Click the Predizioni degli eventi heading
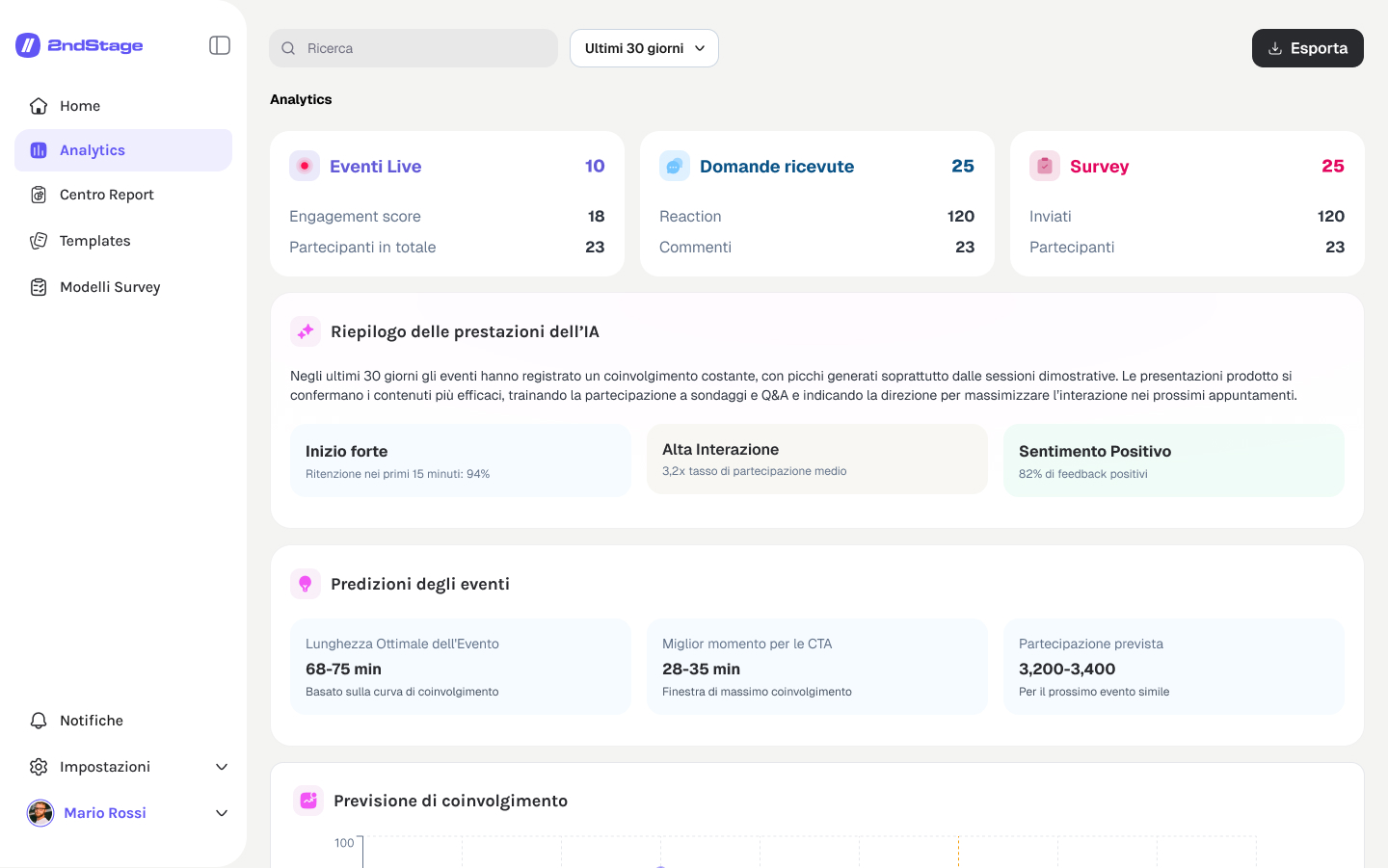The image size is (1388, 868). [420, 584]
